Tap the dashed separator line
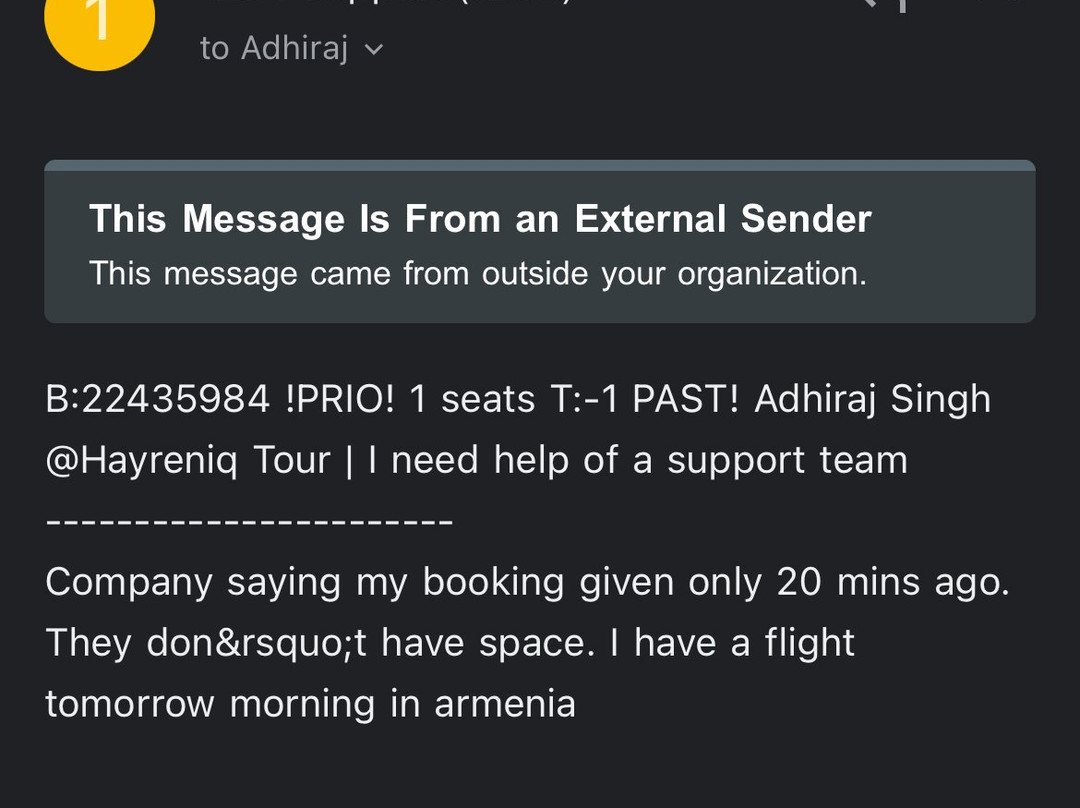This screenshot has height=808, width=1080. click(249, 521)
